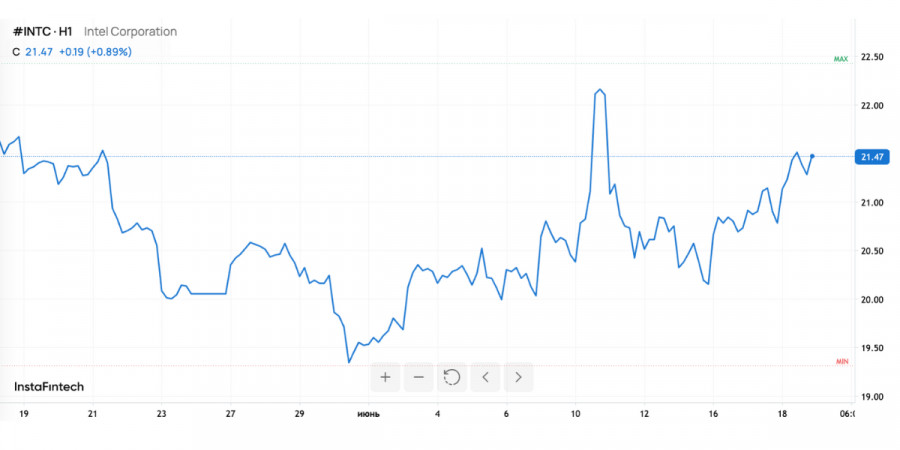
Task: Click the 22.00 price axis label
Action: point(872,106)
